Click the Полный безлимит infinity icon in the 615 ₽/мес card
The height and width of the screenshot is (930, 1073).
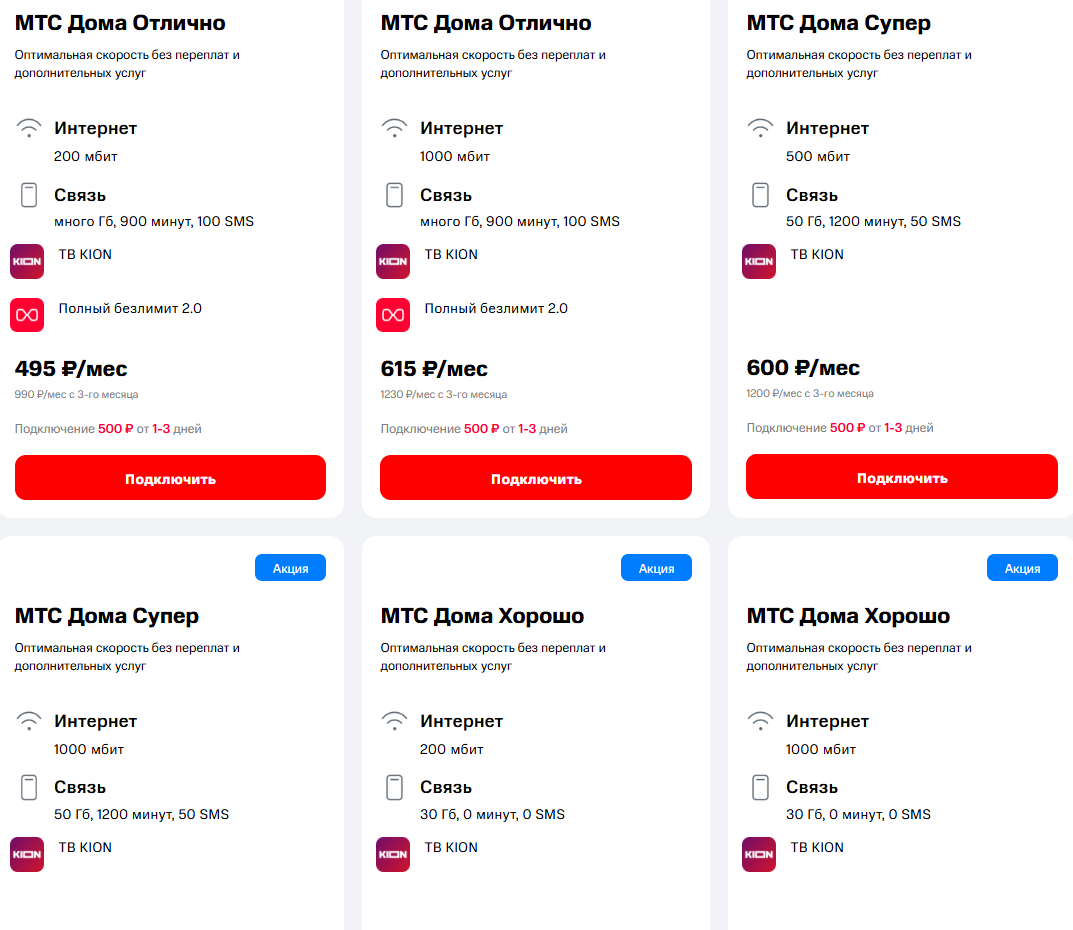393,315
